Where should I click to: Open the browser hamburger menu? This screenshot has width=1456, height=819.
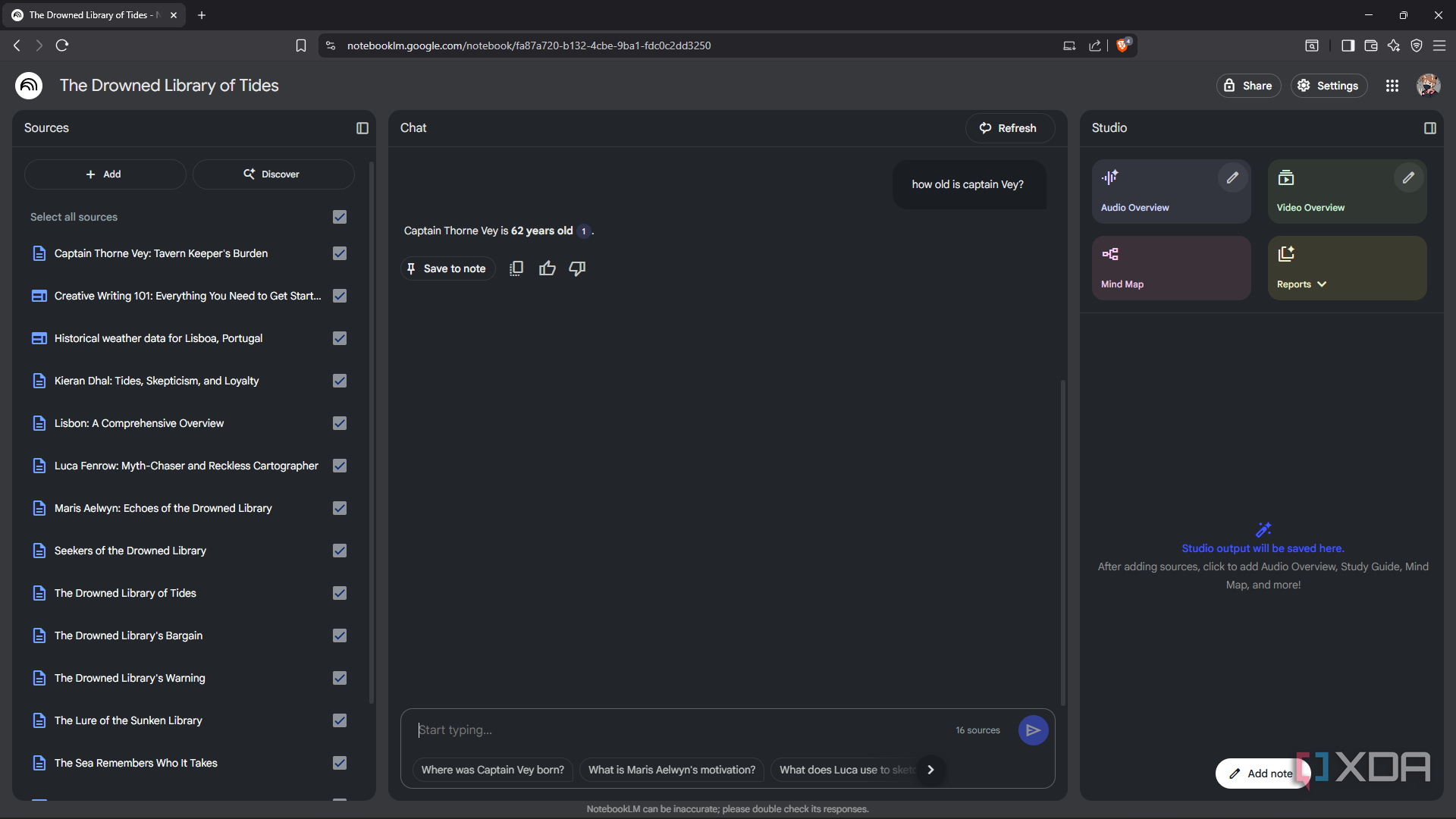pyautogui.click(x=1439, y=45)
